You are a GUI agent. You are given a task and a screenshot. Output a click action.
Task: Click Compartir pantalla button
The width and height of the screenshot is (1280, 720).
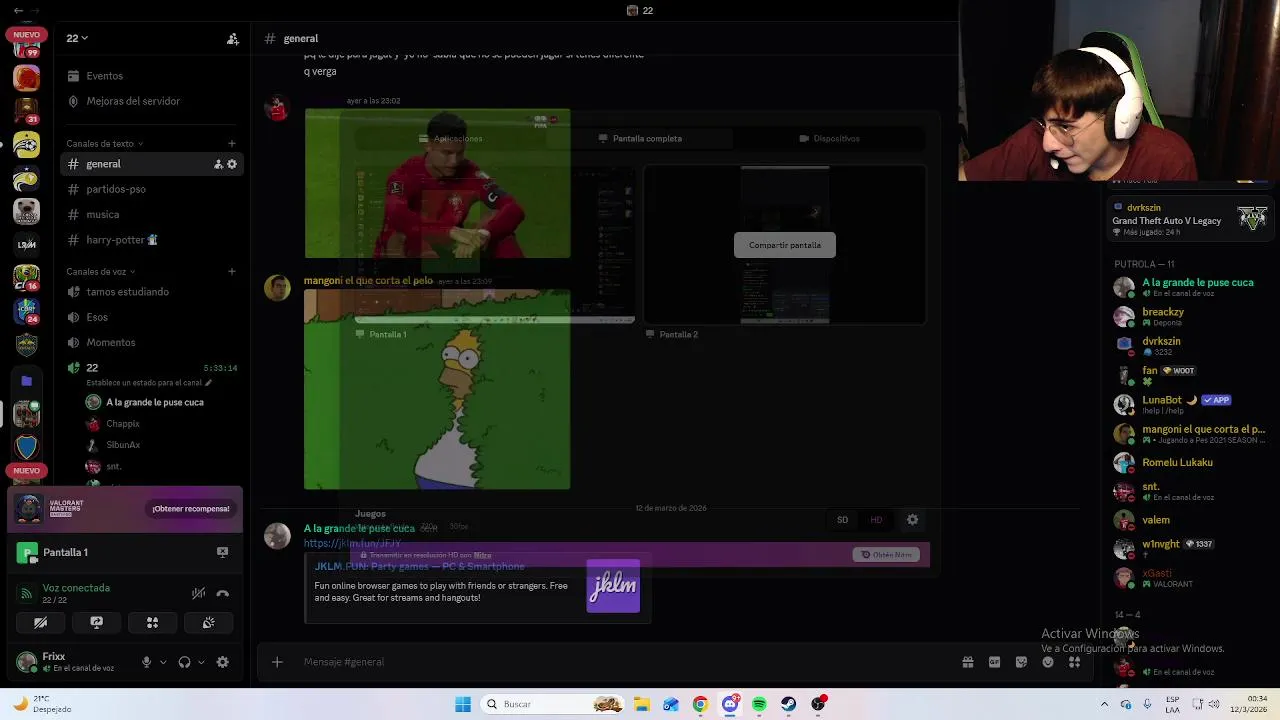tap(785, 245)
